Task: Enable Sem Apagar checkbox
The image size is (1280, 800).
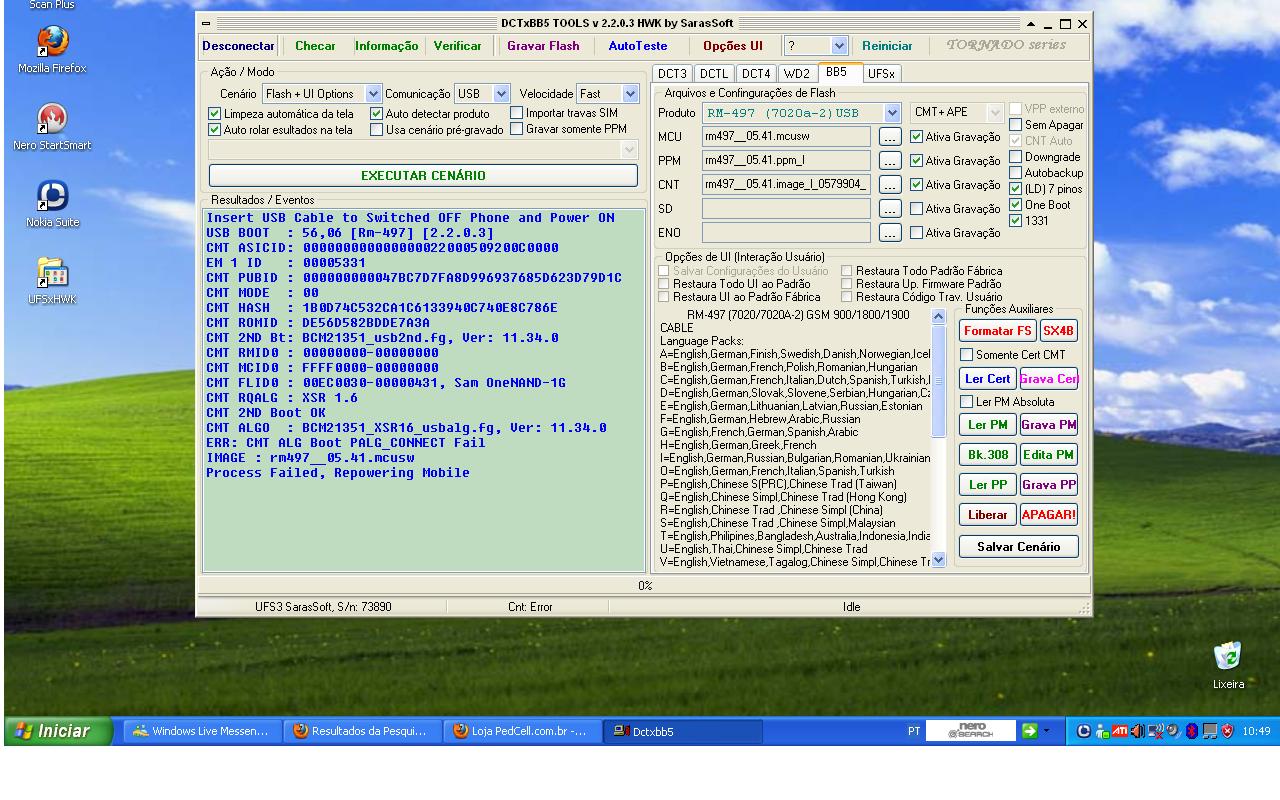Action: tap(1016, 125)
